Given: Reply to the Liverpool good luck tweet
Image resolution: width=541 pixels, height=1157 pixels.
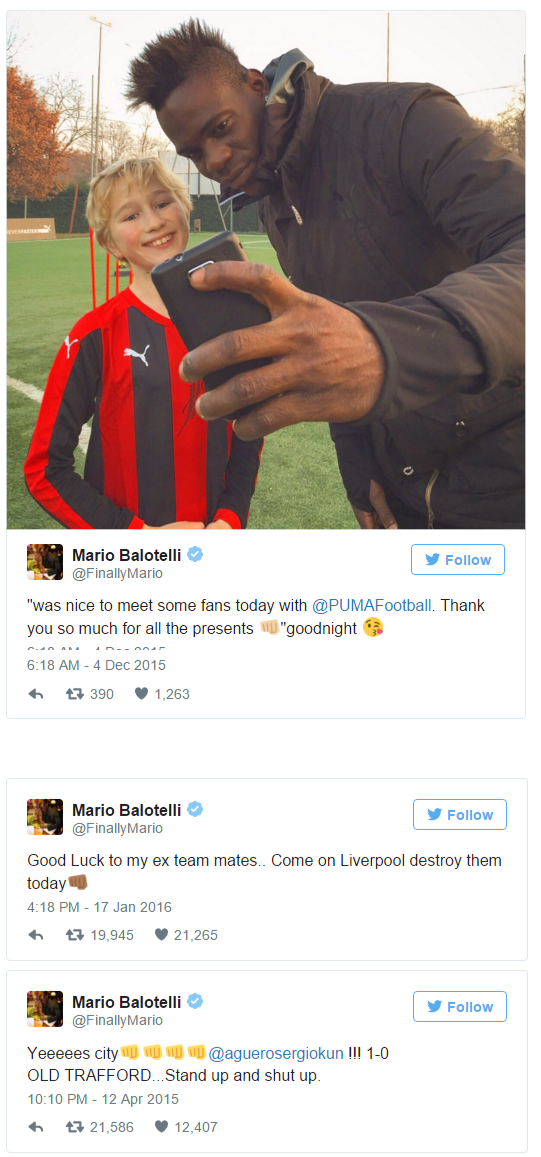Looking at the screenshot, I should pos(35,935).
